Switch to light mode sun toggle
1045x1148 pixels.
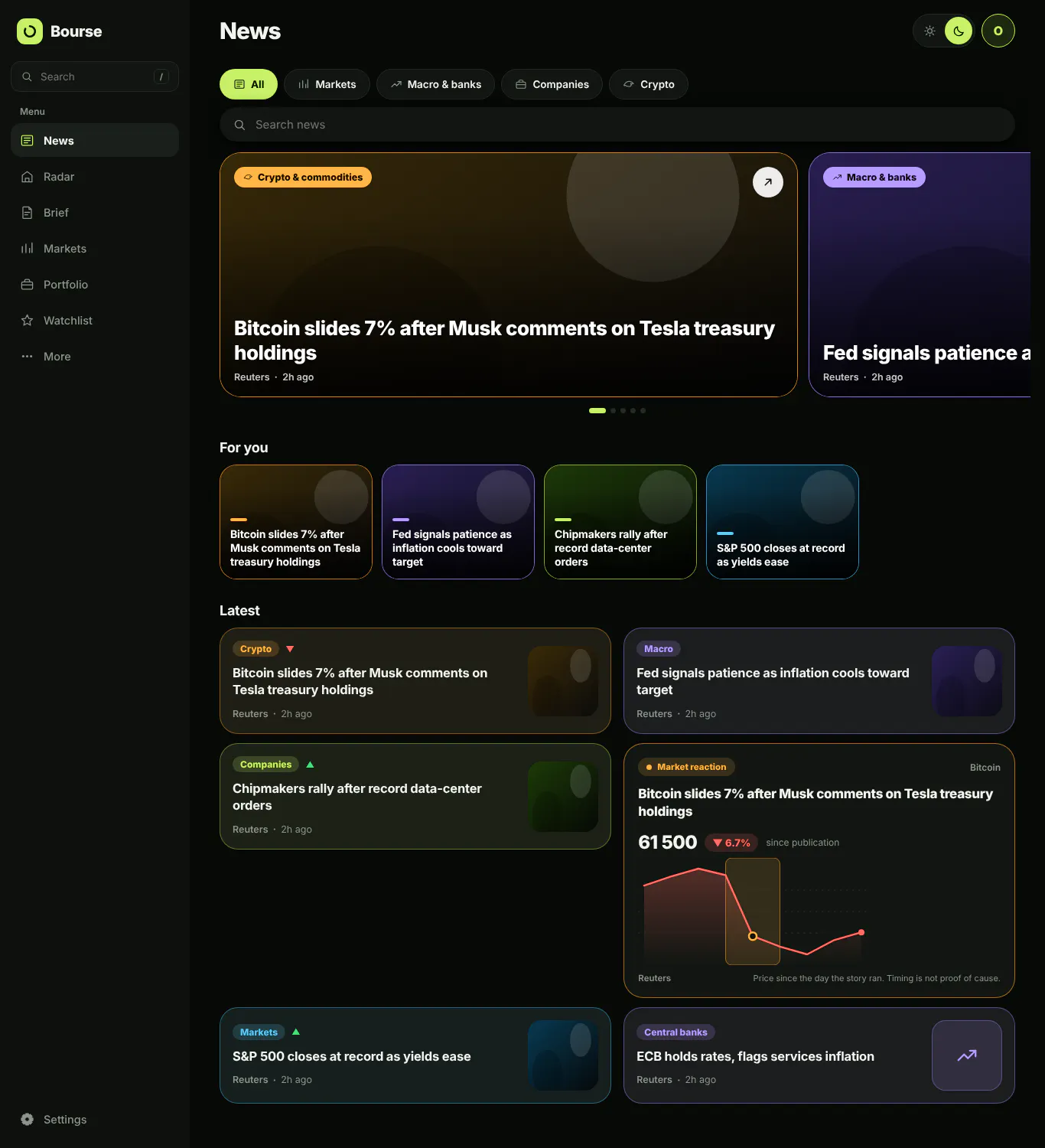click(x=929, y=31)
